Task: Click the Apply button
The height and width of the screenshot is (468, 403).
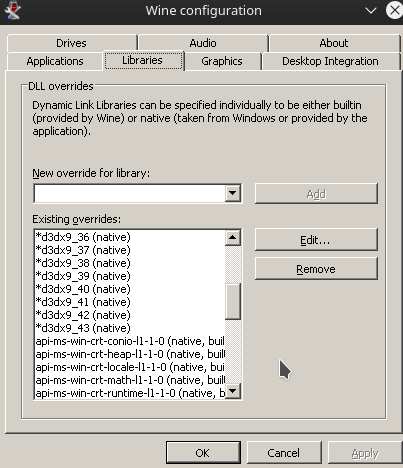Action: pyautogui.click(x=365, y=453)
